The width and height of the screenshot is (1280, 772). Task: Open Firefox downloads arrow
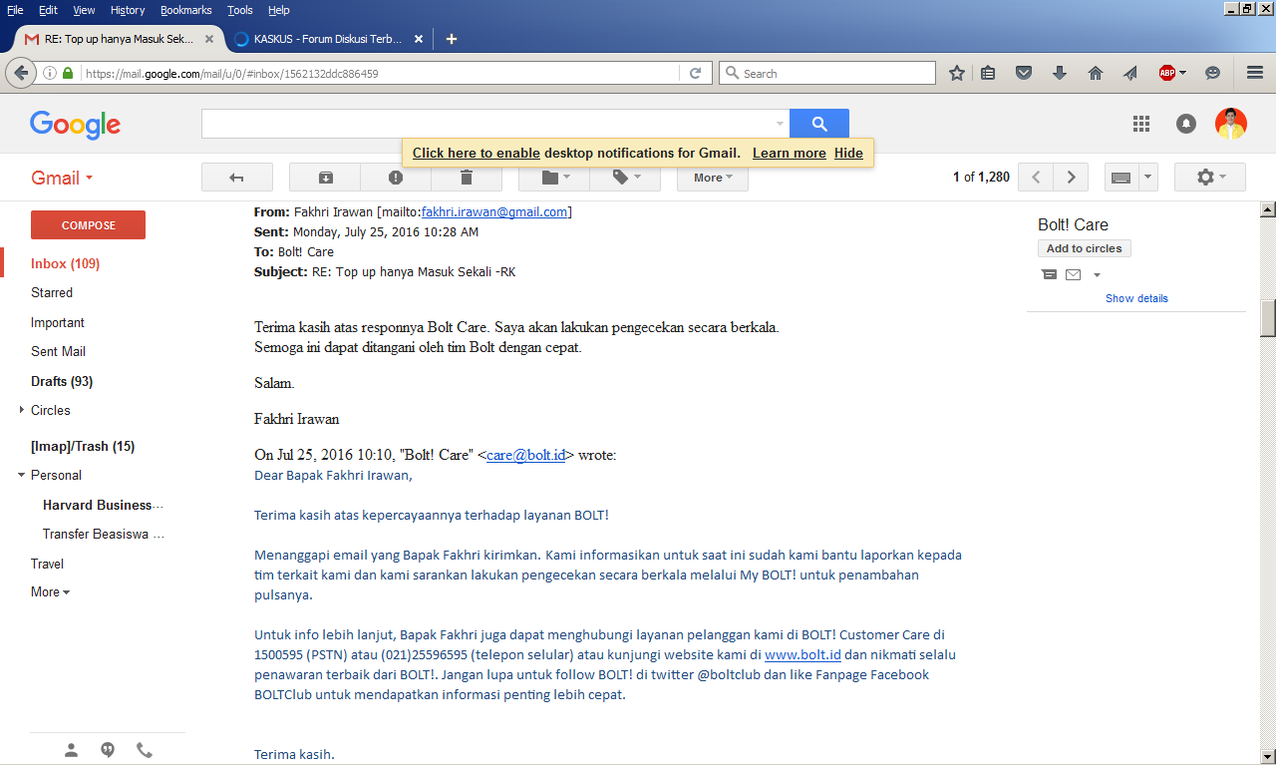(1060, 73)
